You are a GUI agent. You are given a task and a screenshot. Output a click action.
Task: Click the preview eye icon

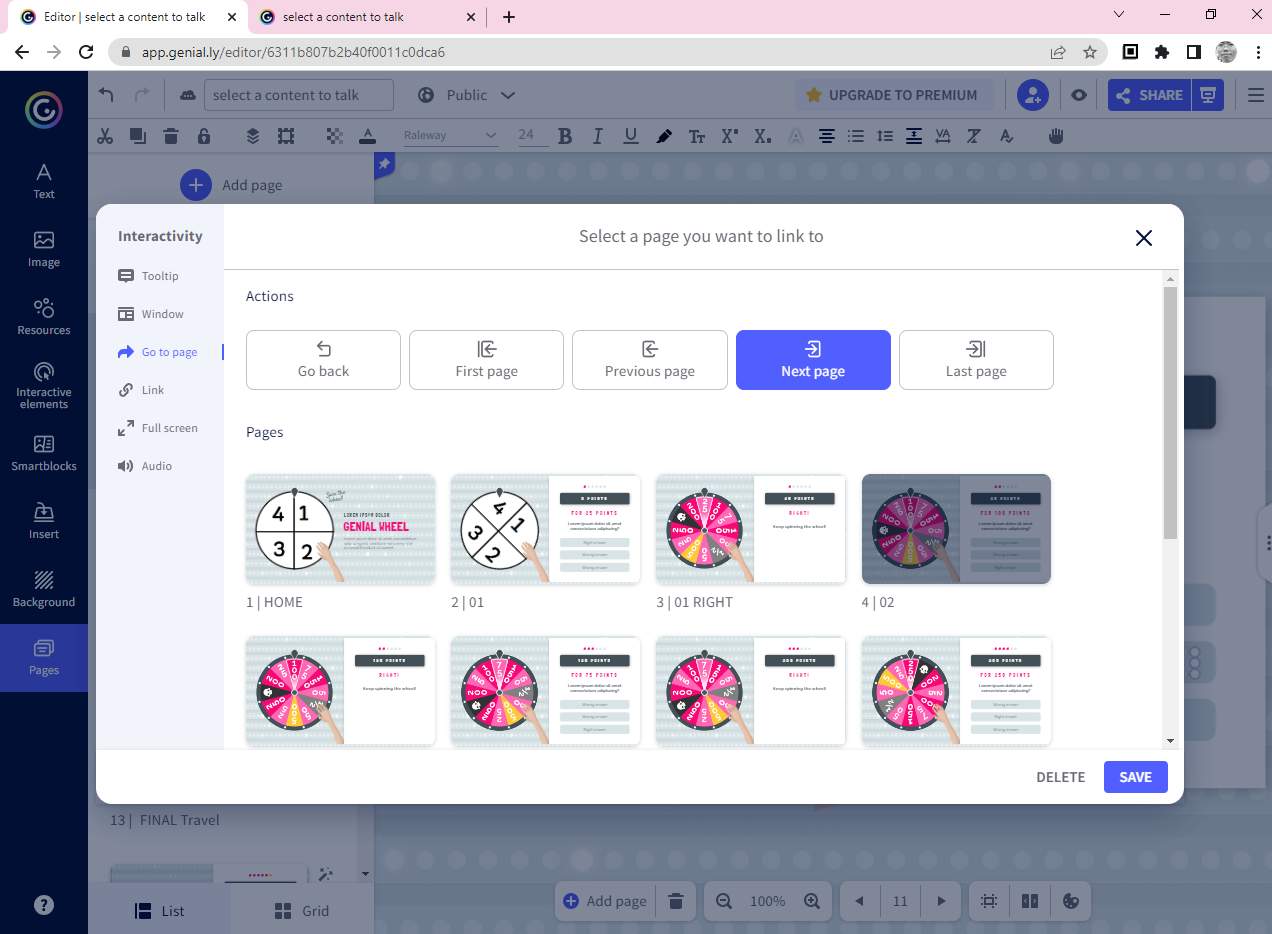(1079, 95)
